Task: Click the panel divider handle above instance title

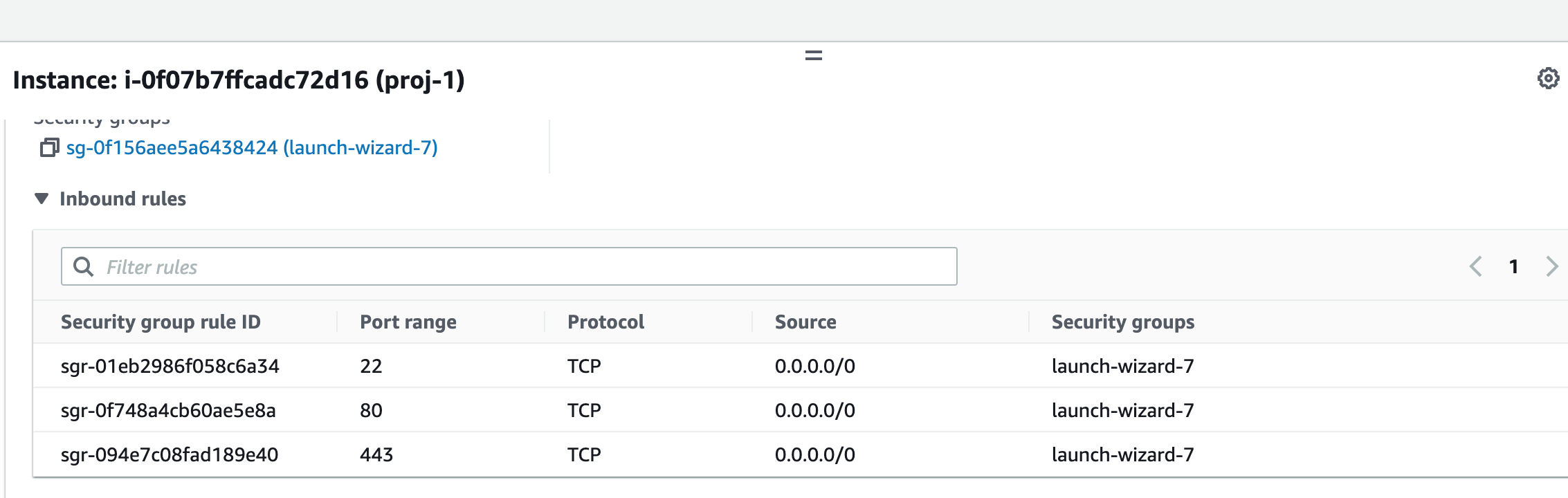Action: tap(813, 55)
